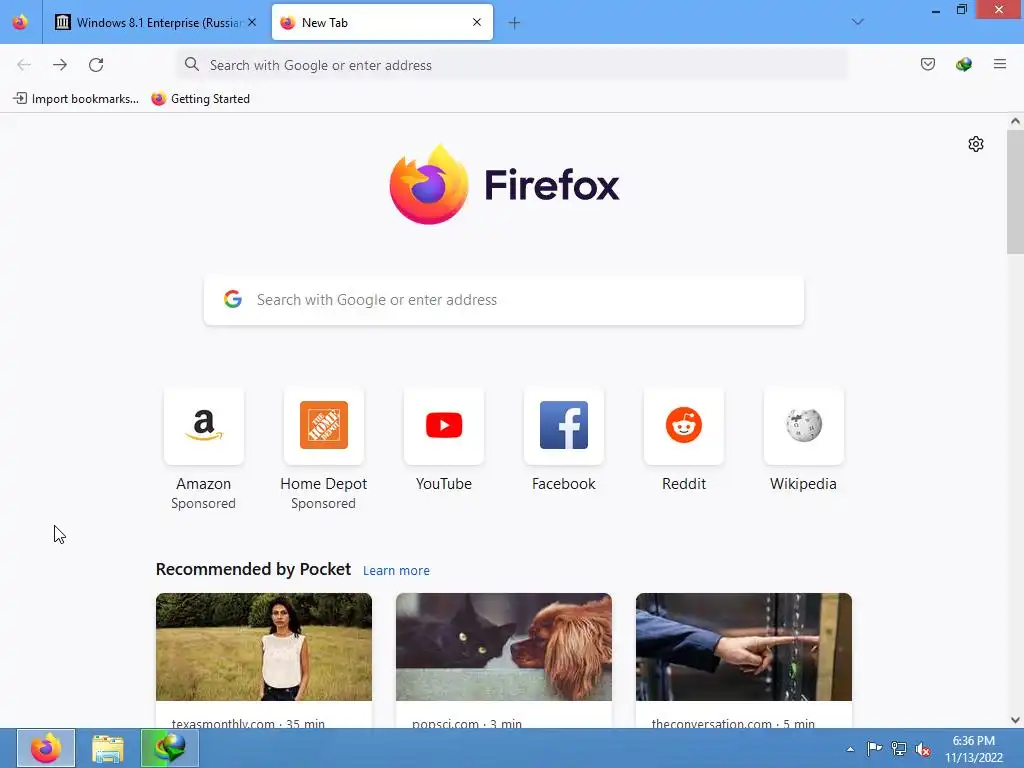The image size is (1024, 768).
Task: Click the Sponsored label under Home Depot
Action: [x=323, y=504]
